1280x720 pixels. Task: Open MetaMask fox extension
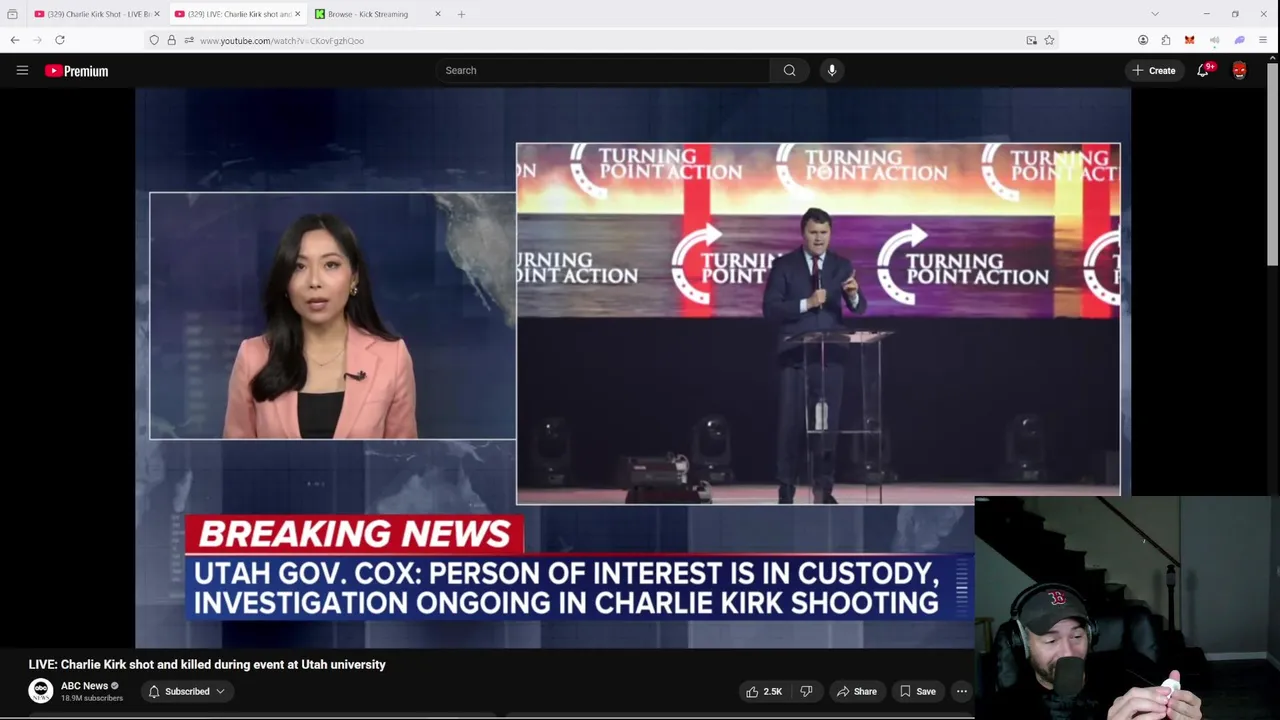1189,40
